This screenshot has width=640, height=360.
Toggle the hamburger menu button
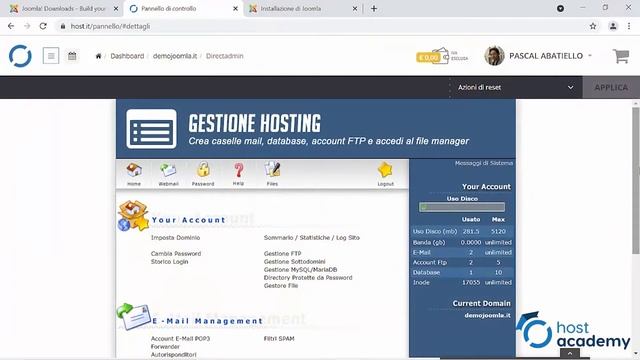pyautogui.click(x=51, y=56)
